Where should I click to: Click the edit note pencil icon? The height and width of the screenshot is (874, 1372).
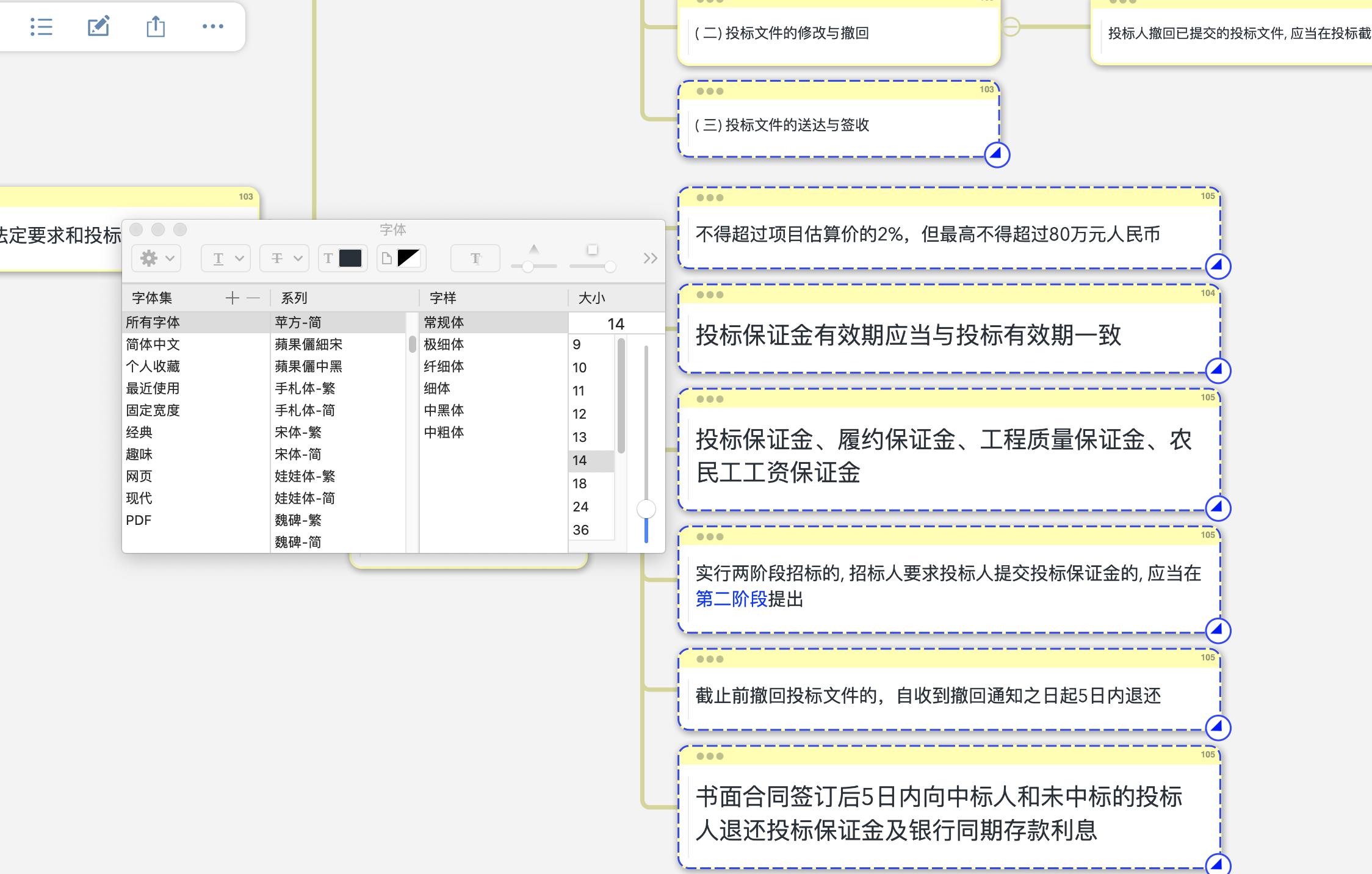(x=98, y=26)
